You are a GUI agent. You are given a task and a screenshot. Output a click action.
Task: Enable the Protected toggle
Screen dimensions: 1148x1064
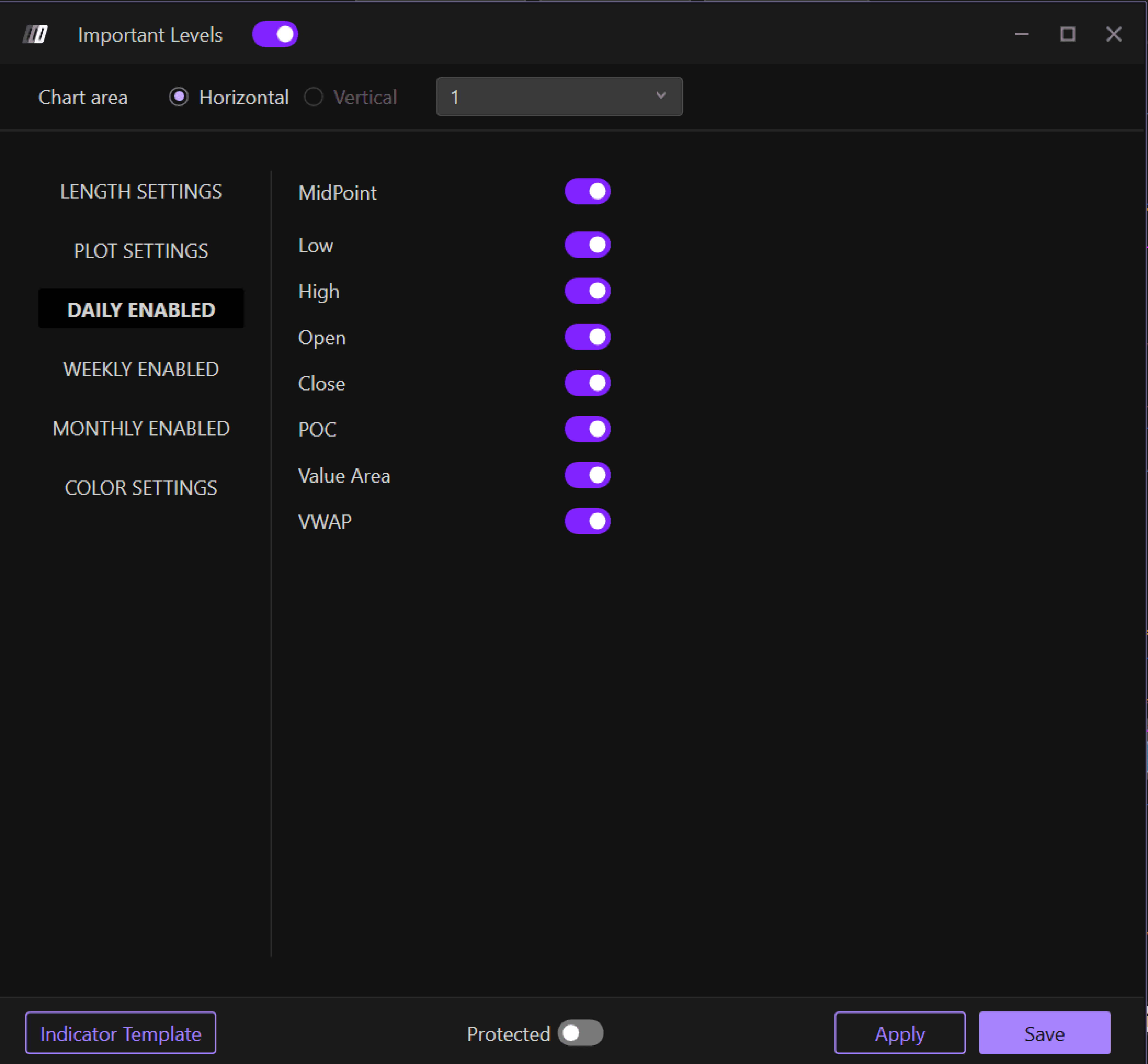[x=580, y=1033]
